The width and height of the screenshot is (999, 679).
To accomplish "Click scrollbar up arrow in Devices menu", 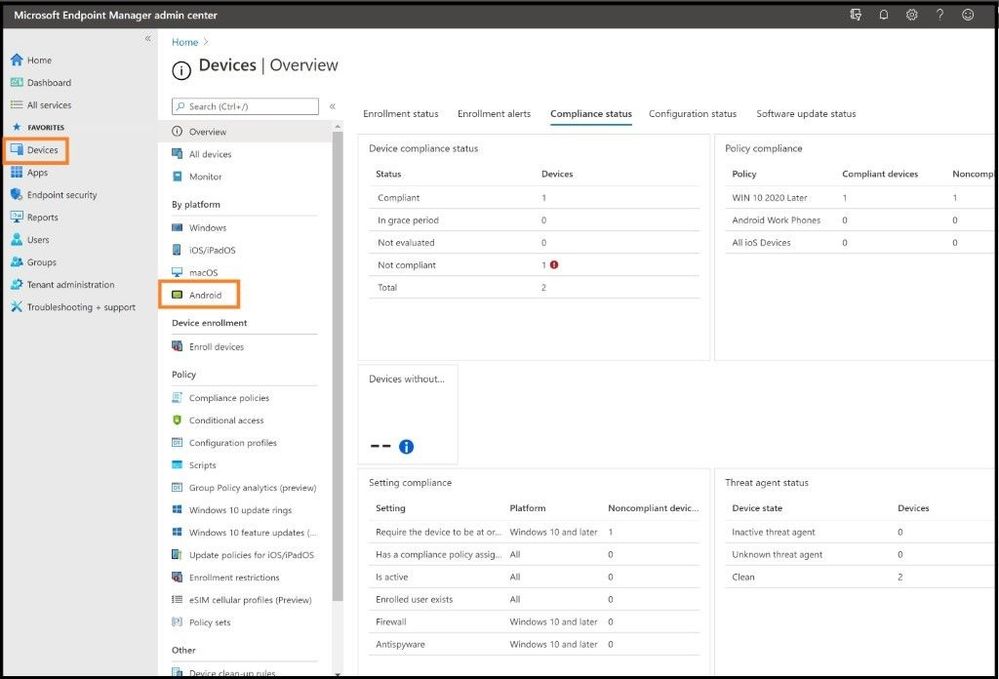I will [x=338, y=127].
